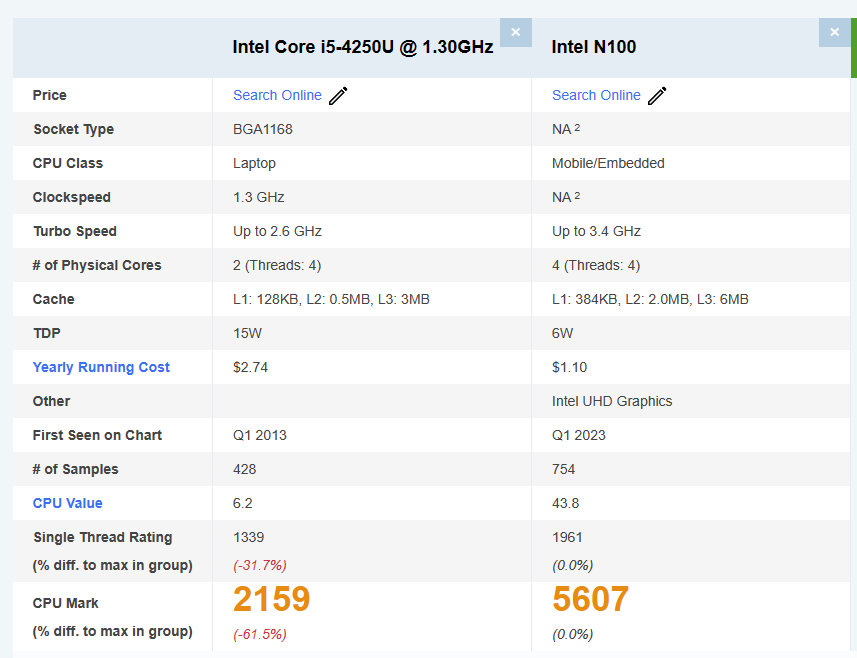Click the 428 samples value

point(244,469)
